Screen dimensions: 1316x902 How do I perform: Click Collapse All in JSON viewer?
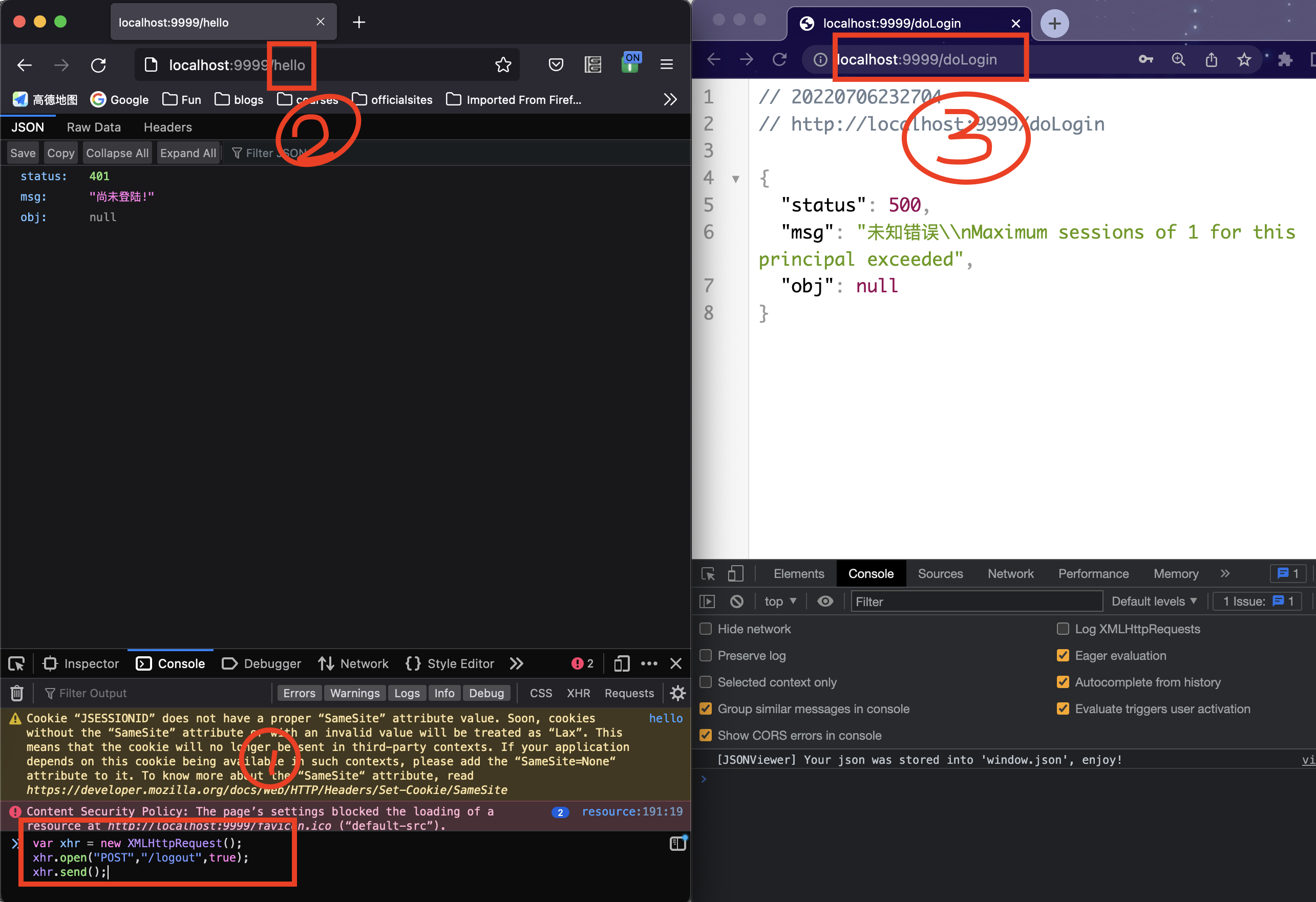tap(117, 153)
